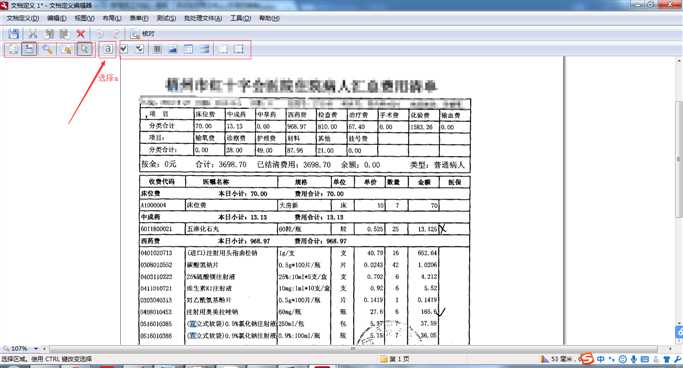Viewport: 683px width, 368px height.
Task: Paste from clipboard
Action: pos(64,34)
